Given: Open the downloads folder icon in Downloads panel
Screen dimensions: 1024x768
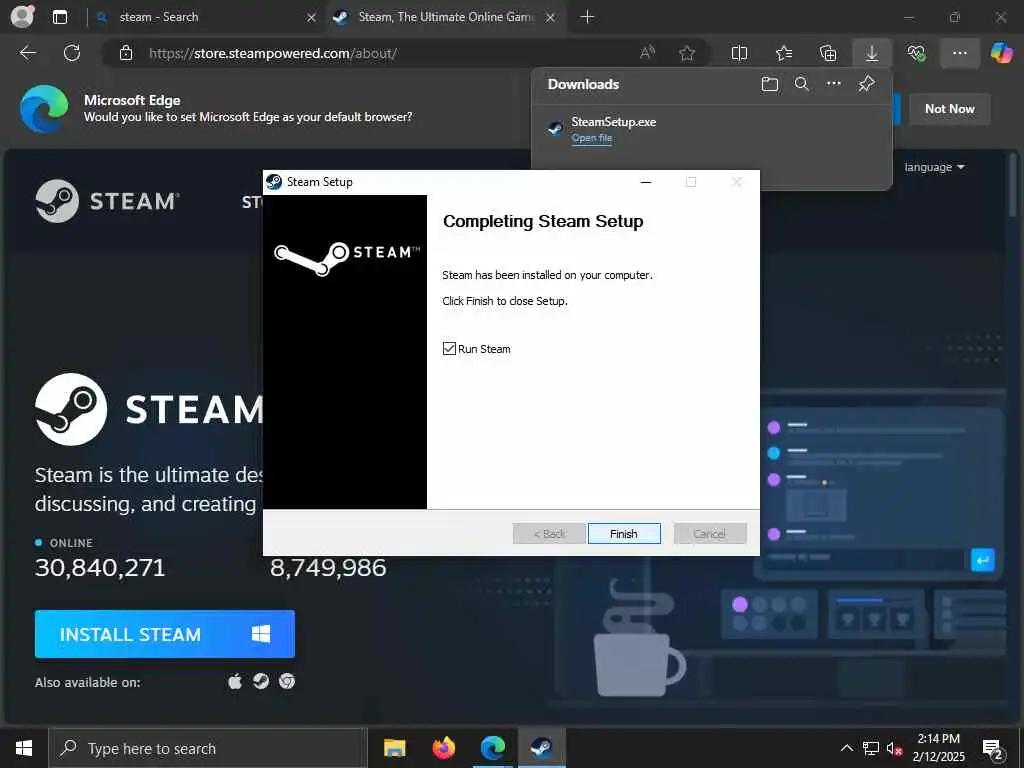Looking at the screenshot, I should pyautogui.click(x=770, y=84).
